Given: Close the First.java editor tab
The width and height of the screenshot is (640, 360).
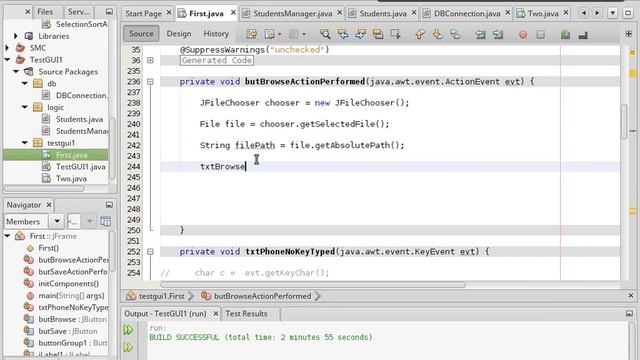Looking at the screenshot, I should coord(233,13).
